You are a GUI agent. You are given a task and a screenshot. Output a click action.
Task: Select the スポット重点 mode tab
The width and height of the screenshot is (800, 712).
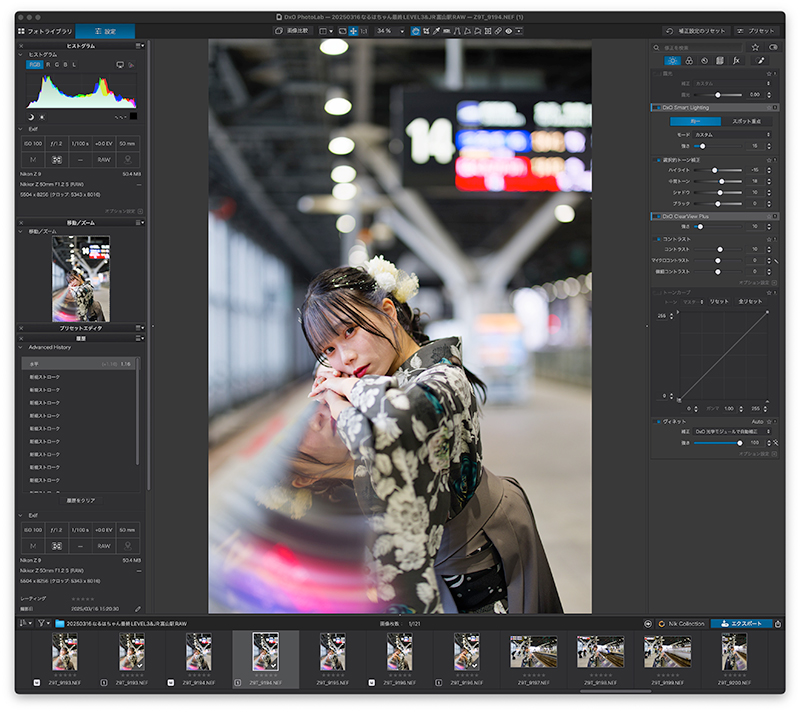coord(746,121)
